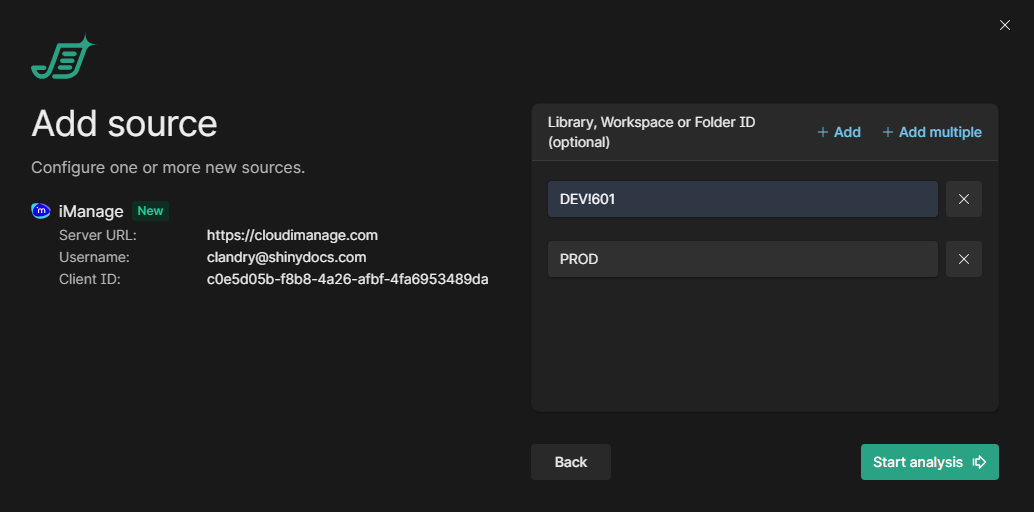
Task: Remove the DEV!601 ID entry
Action: [x=963, y=199]
